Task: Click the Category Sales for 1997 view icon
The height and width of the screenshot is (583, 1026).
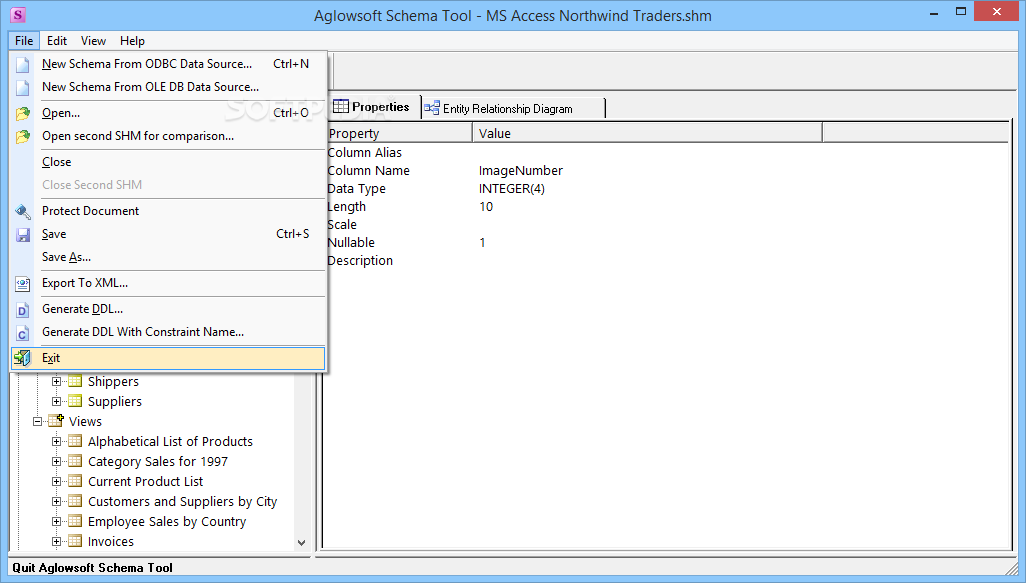Action: pyautogui.click(x=75, y=461)
